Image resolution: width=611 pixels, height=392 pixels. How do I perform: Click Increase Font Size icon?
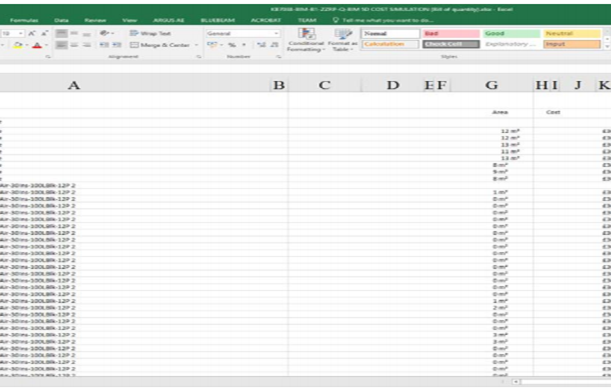pyautogui.click(x=32, y=34)
